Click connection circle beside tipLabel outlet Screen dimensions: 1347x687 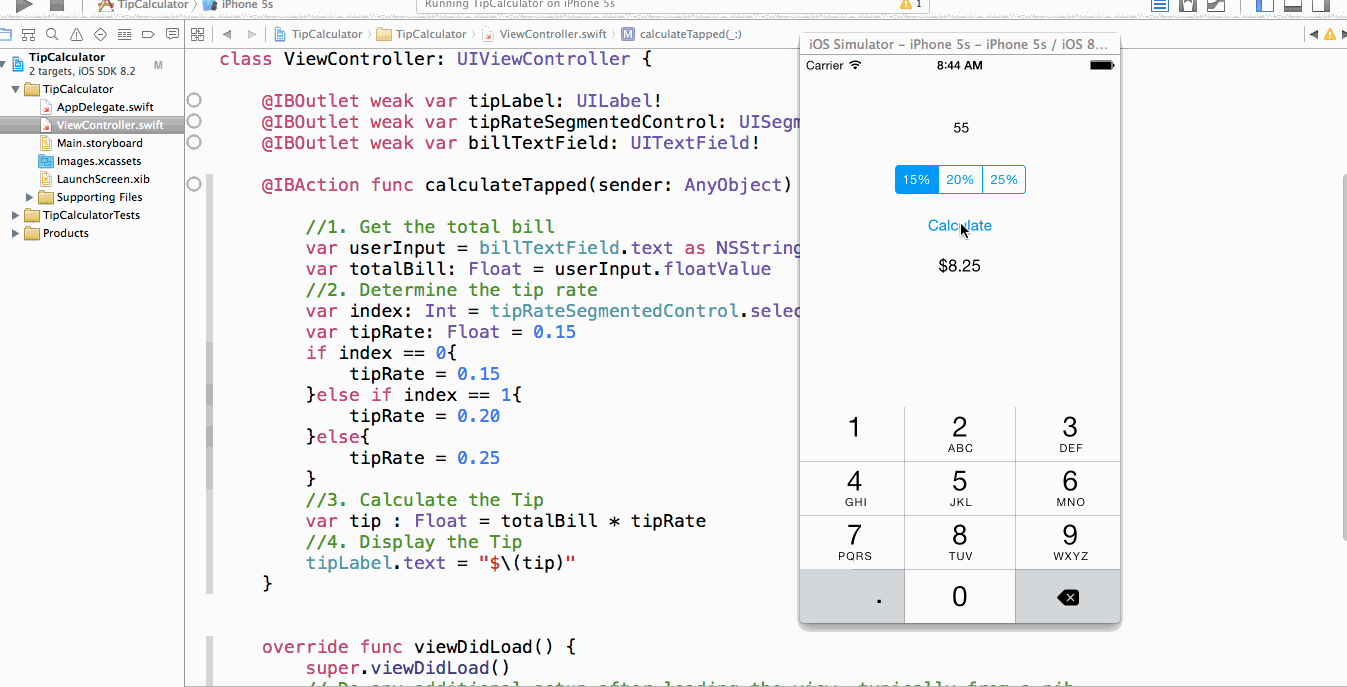pyautogui.click(x=194, y=101)
